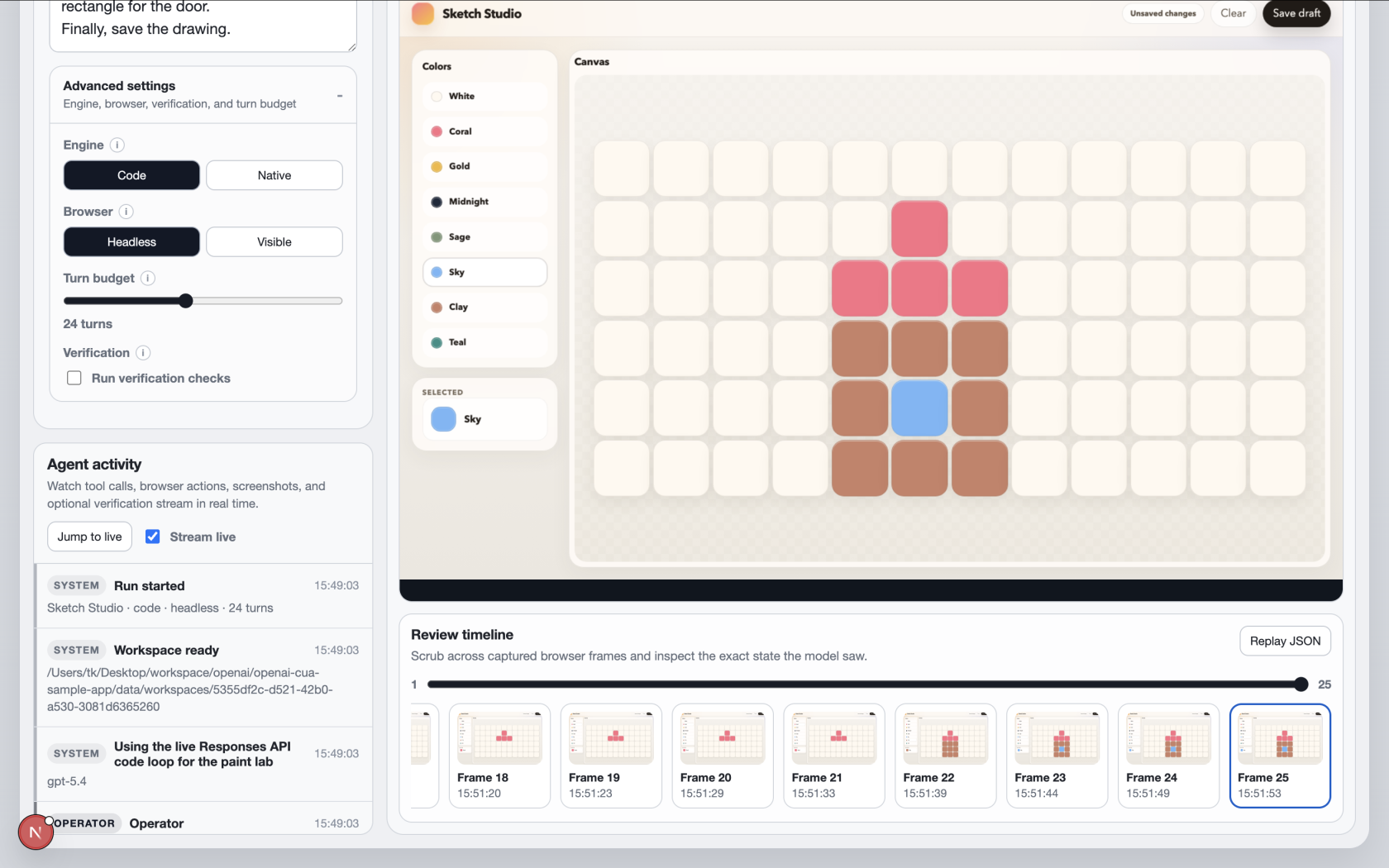Screen dimensions: 1389x868
Task: Click Save draft button
Action: click(x=1296, y=13)
